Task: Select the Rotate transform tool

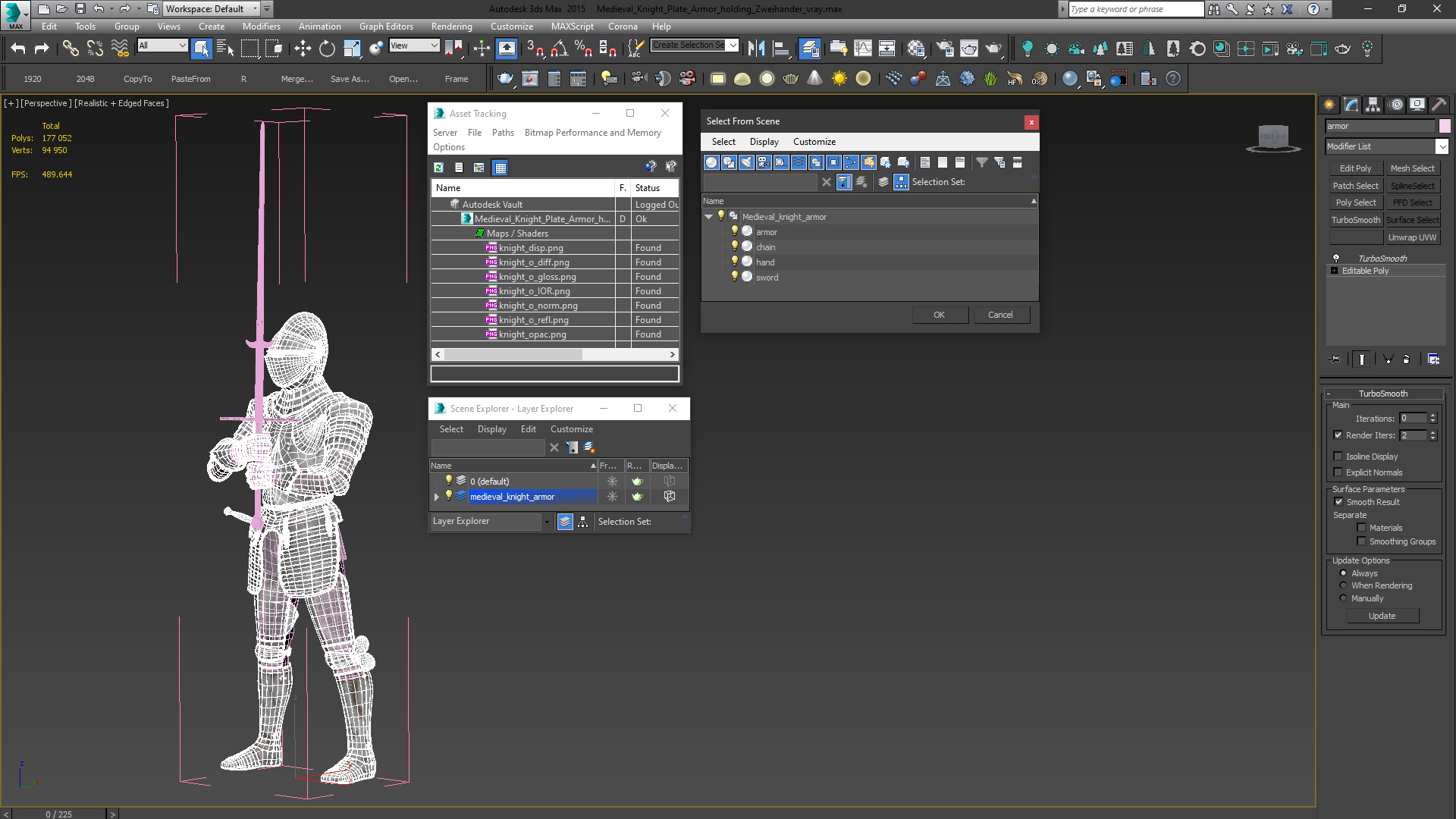Action: [327, 49]
